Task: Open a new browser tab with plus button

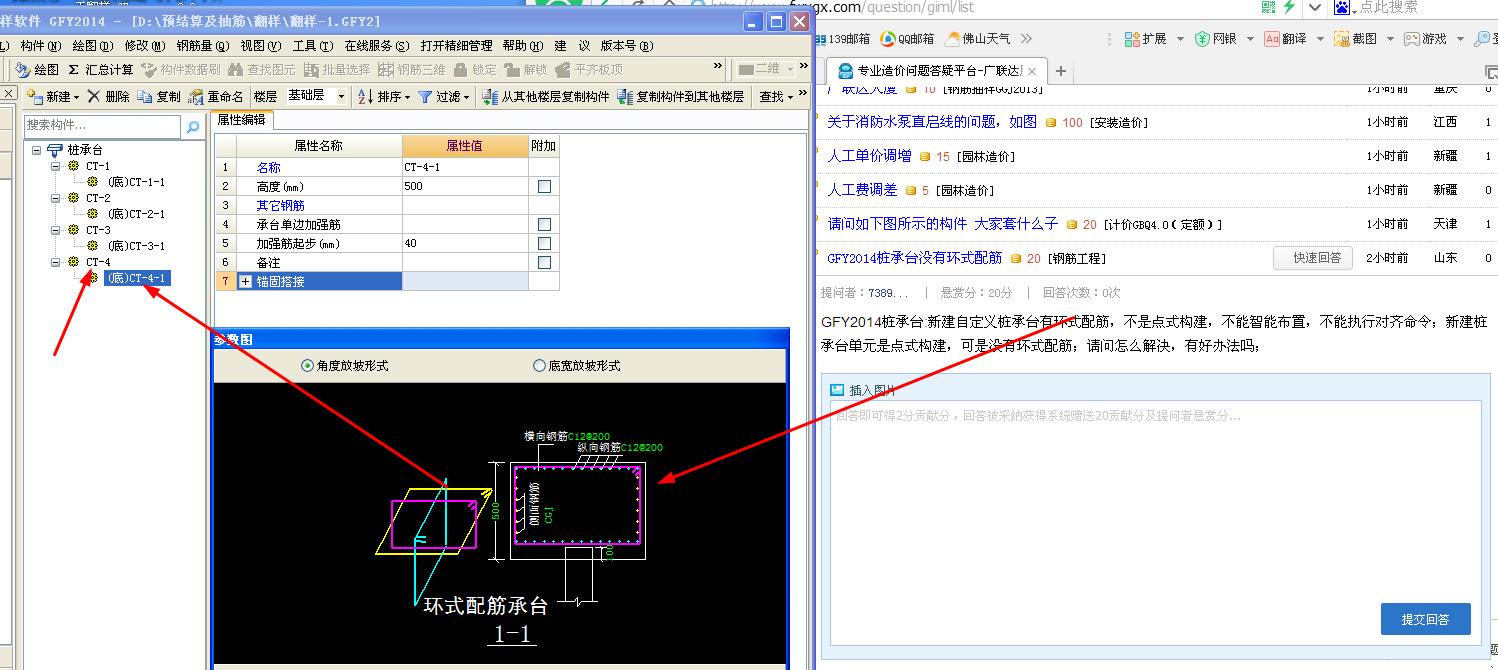Action: (x=1061, y=71)
